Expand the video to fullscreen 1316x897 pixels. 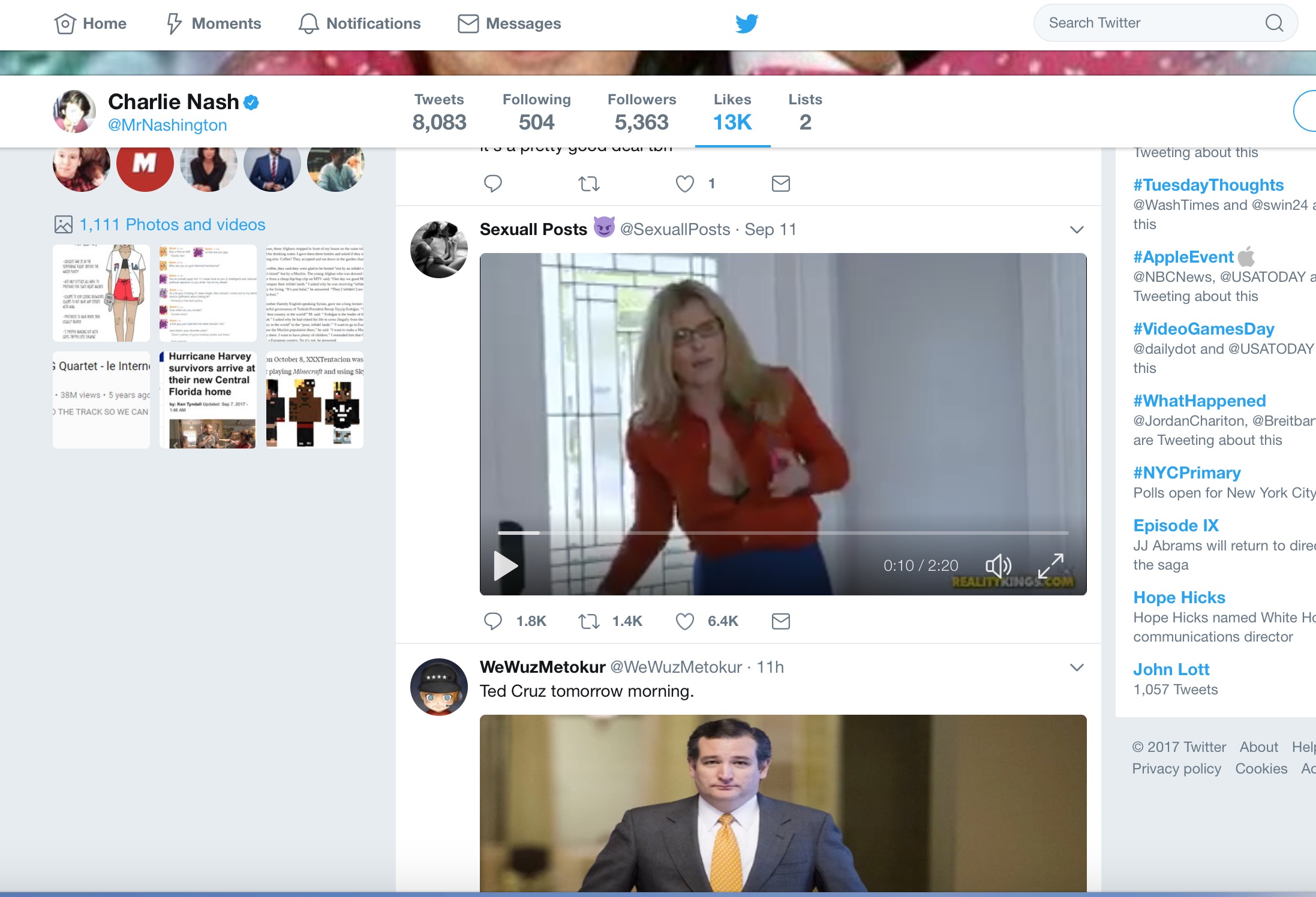pos(1051,565)
